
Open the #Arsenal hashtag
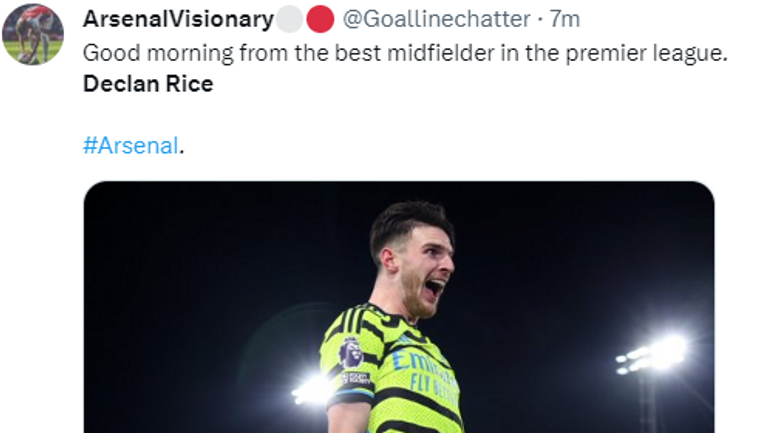[131, 145]
